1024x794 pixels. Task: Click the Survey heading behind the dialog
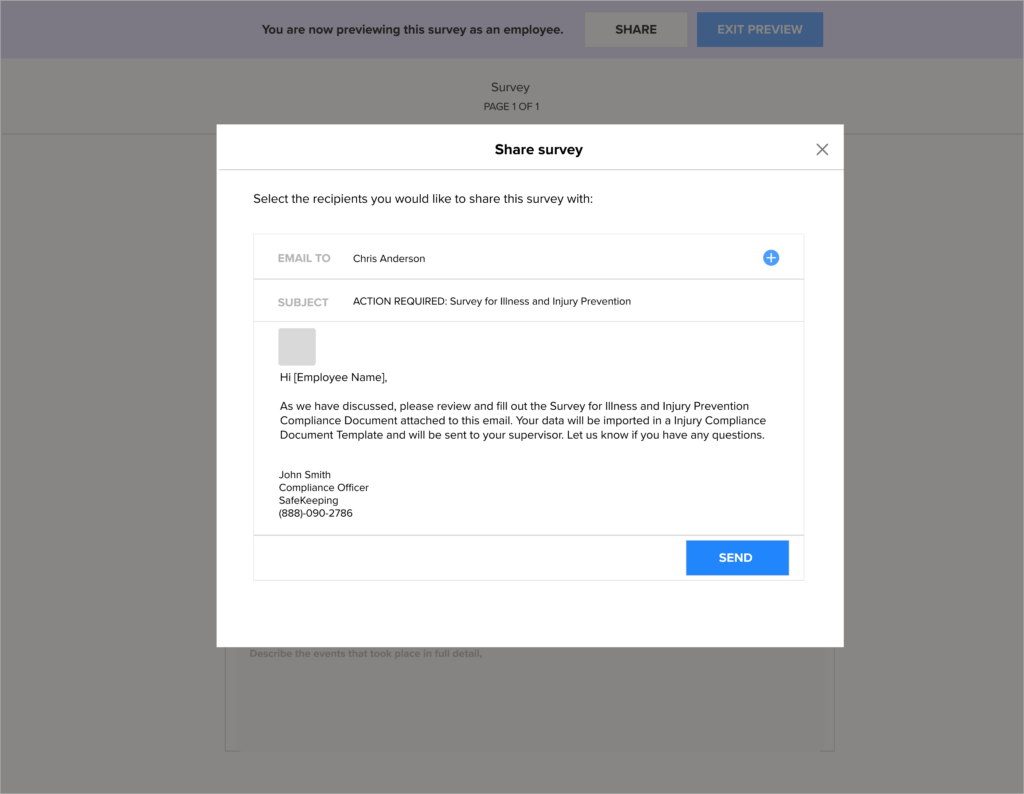pos(510,87)
